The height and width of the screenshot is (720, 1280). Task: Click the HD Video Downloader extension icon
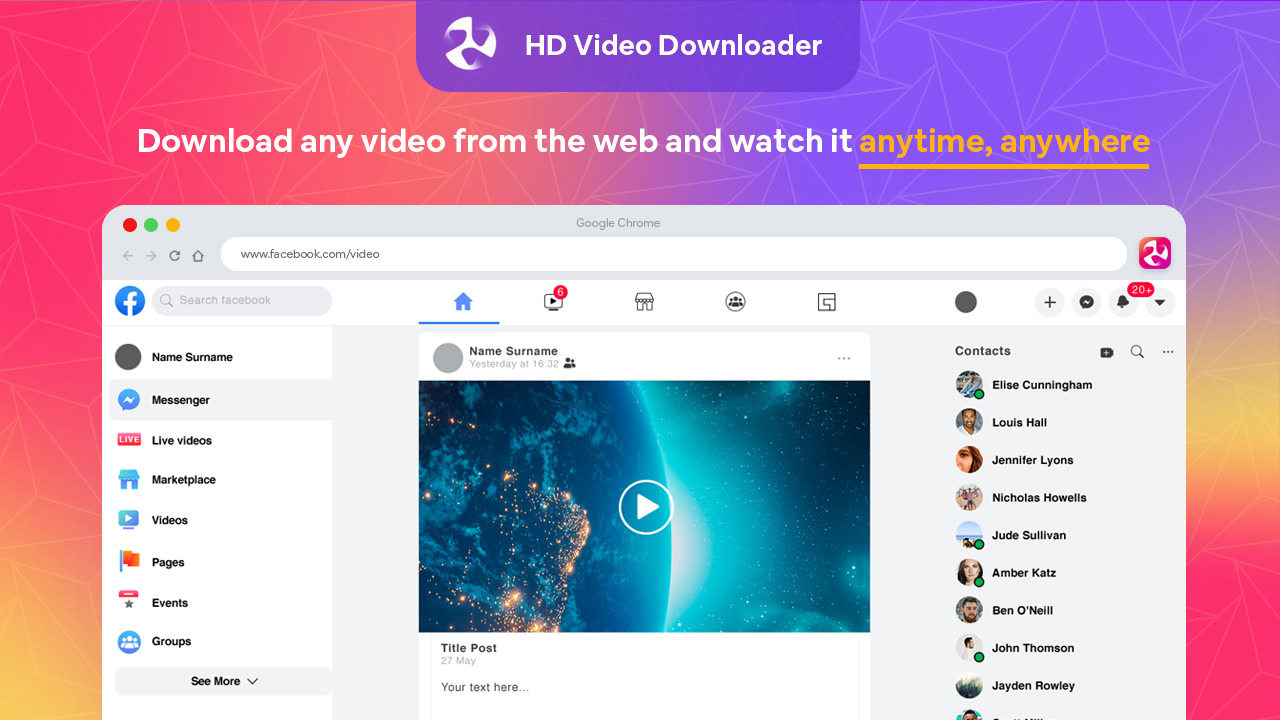pos(1155,253)
